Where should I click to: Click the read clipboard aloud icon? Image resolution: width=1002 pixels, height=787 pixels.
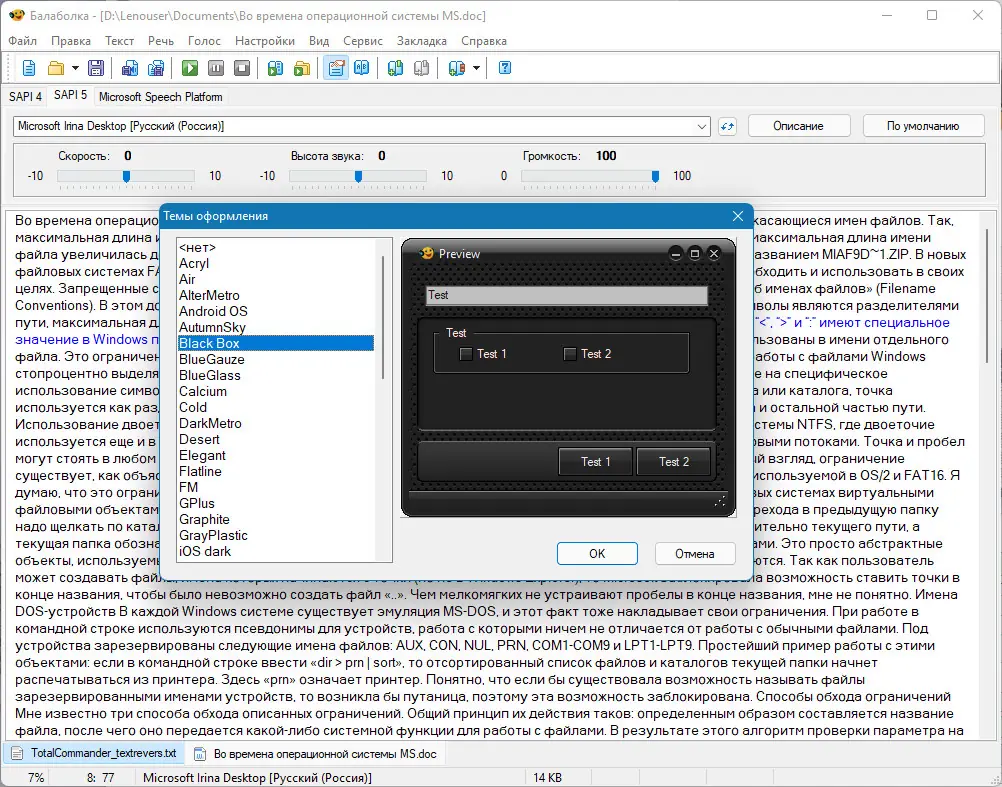275,68
